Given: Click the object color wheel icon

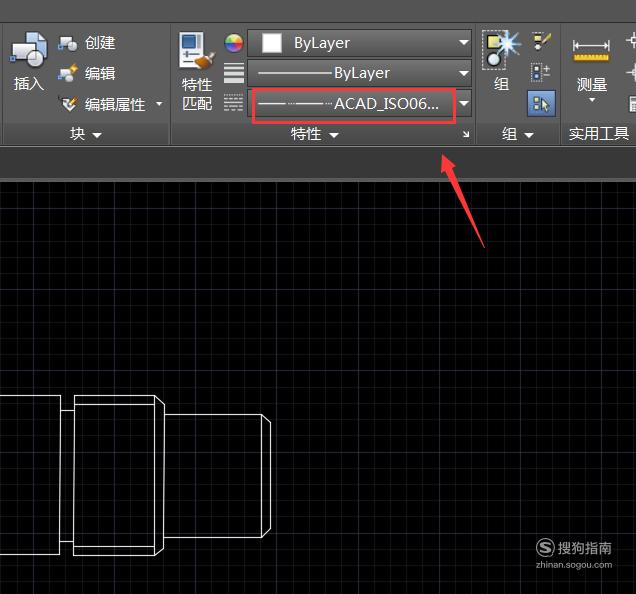Looking at the screenshot, I should pos(234,43).
